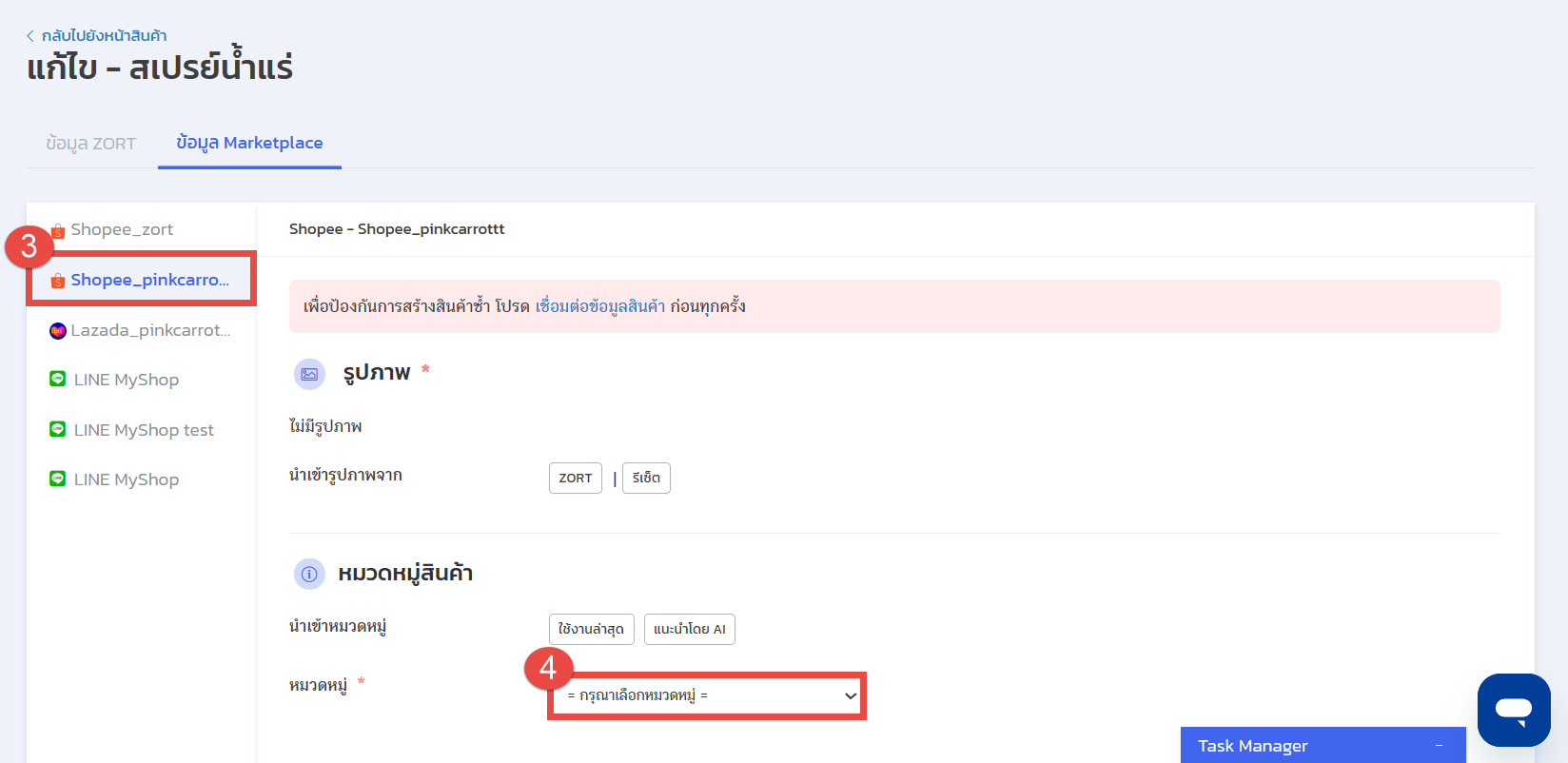Switch to ข้อมูล ZORT tab
Viewport: 1568px width, 763px height.
pos(91,144)
